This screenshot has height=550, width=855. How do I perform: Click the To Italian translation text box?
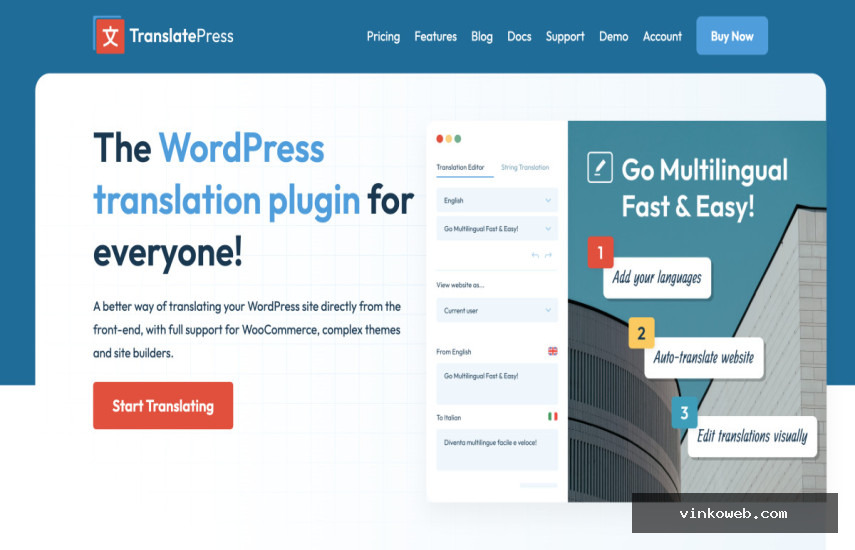(497, 450)
